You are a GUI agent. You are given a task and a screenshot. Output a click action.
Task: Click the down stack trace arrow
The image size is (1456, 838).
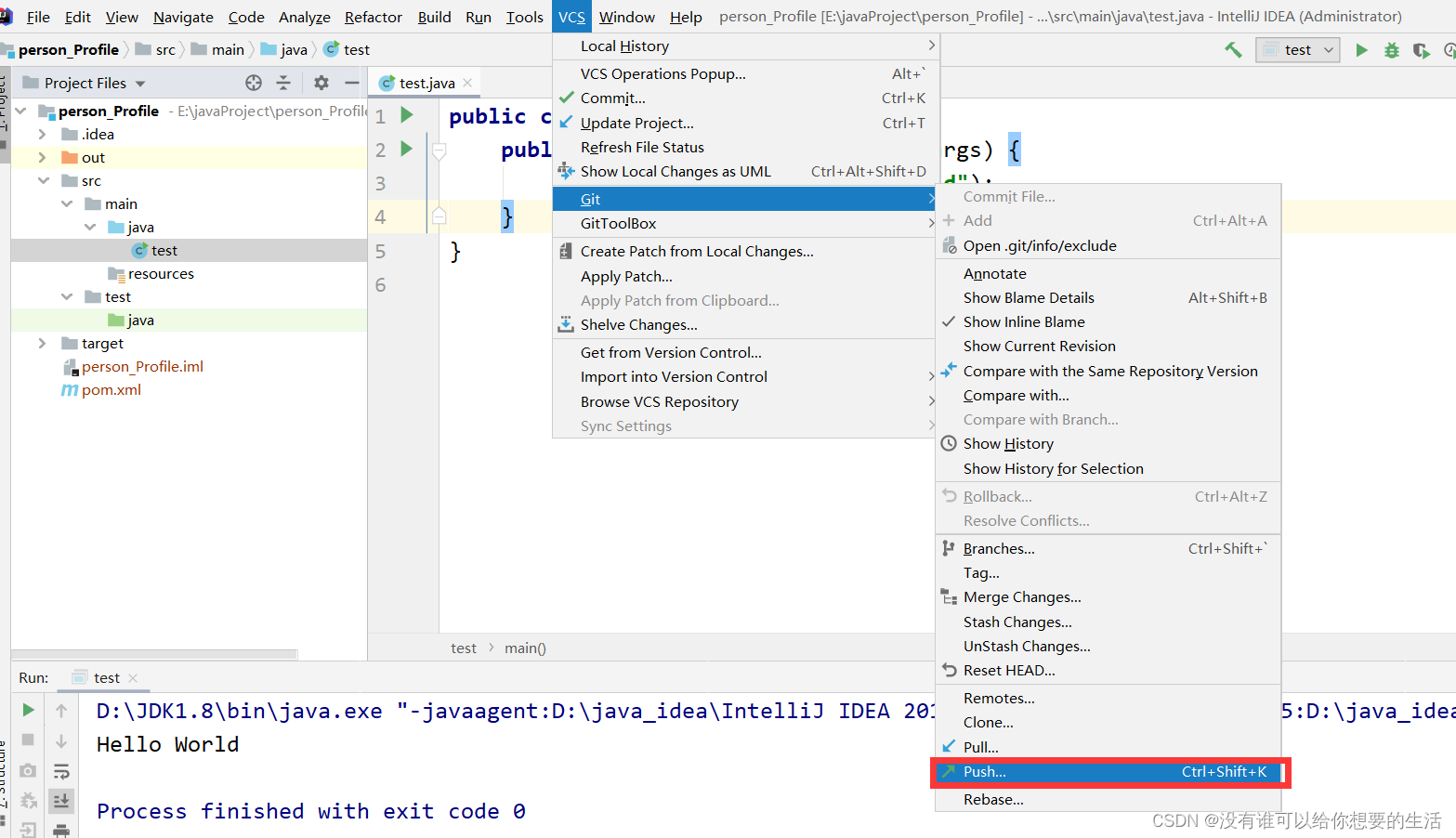(61, 740)
